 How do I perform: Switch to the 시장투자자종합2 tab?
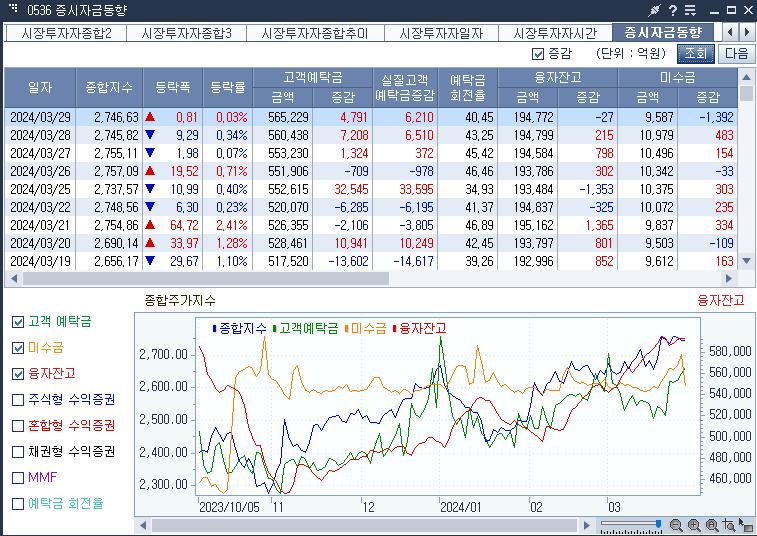point(67,33)
